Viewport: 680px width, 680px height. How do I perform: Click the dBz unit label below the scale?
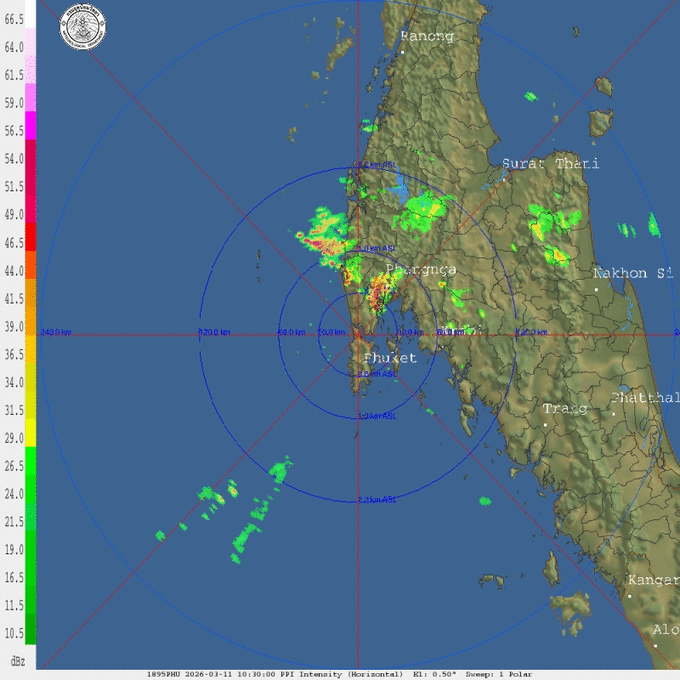(17, 662)
